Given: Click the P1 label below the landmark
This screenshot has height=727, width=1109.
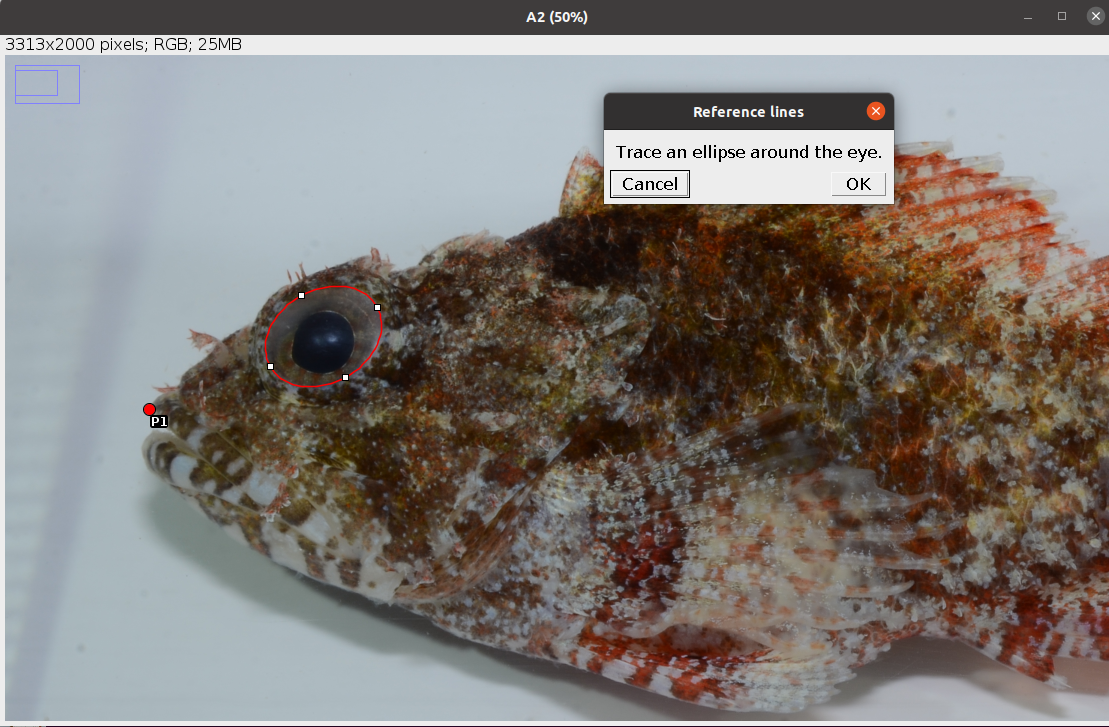Looking at the screenshot, I should click(159, 423).
